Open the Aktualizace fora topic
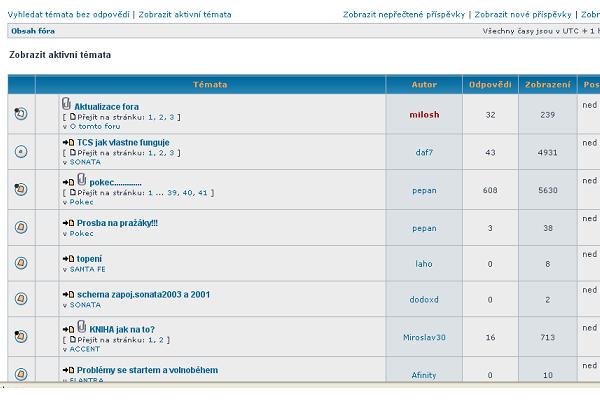Image resolution: width=600 pixels, height=400 pixels. click(x=106, y=107)
